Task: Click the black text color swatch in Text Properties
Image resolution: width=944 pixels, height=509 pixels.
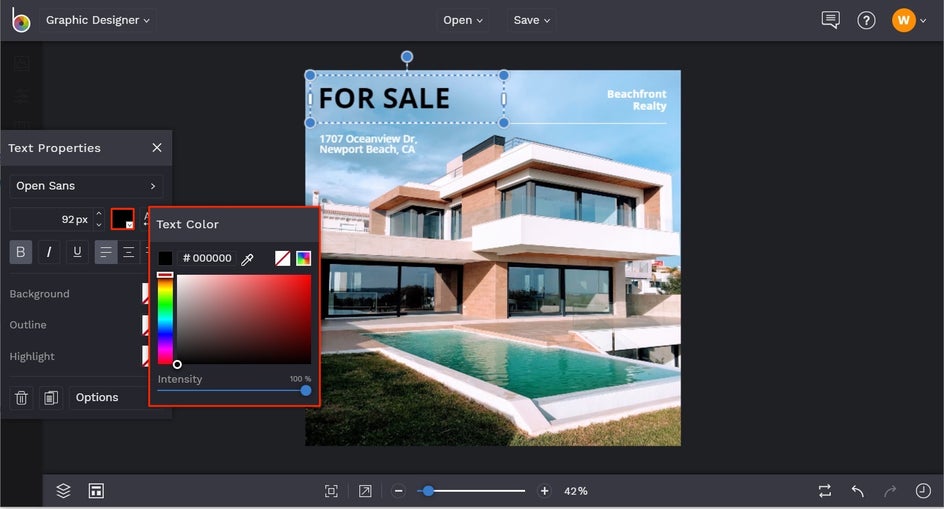Action: [122, 219]
